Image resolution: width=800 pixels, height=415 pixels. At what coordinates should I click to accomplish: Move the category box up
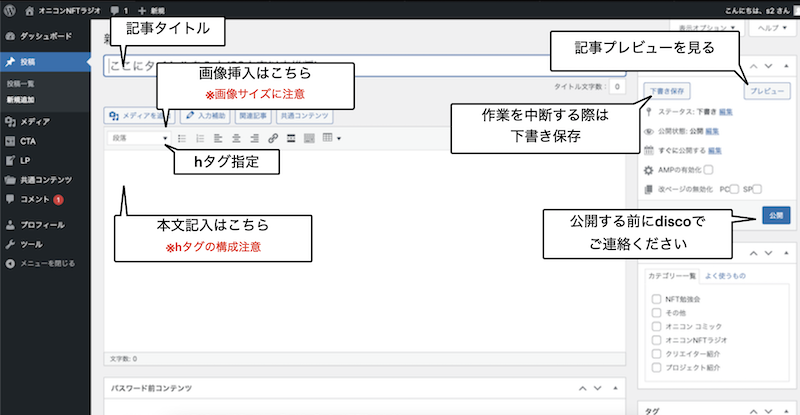[754, 253]
